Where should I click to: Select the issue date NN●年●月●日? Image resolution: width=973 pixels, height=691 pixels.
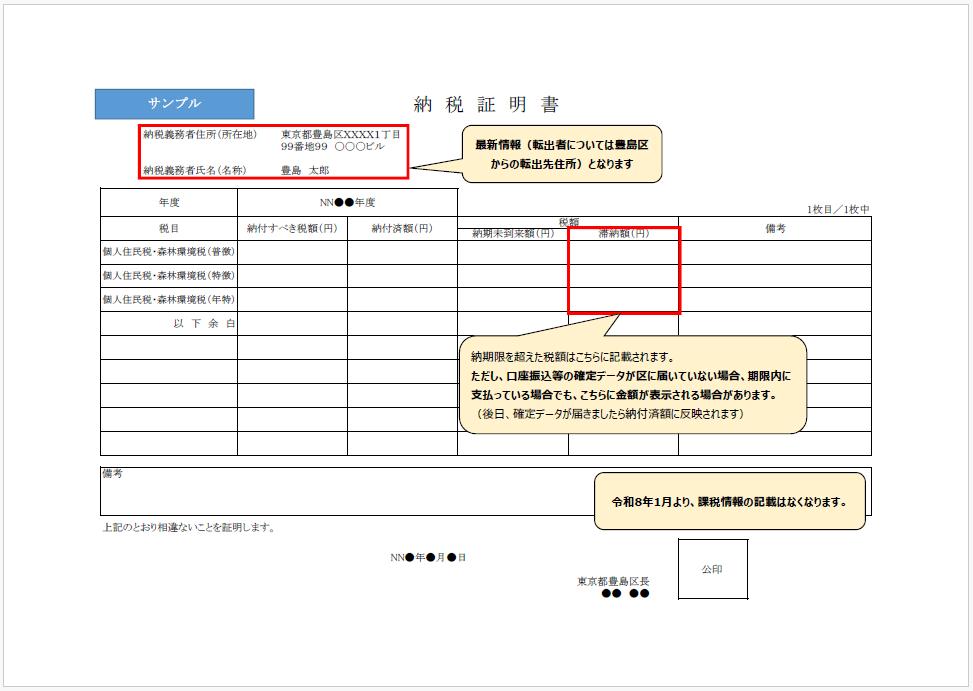(428, 557)
